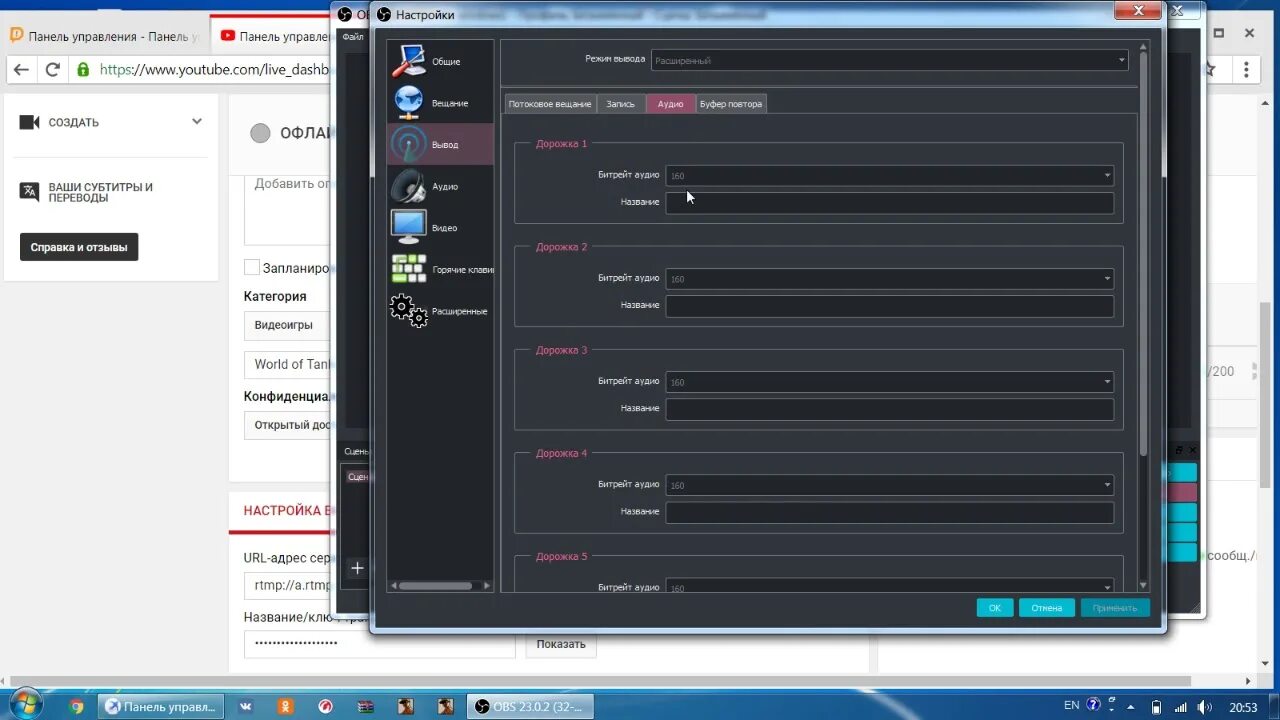
Task: Click the help icon in the language bar
Action: click(1094, 705)
